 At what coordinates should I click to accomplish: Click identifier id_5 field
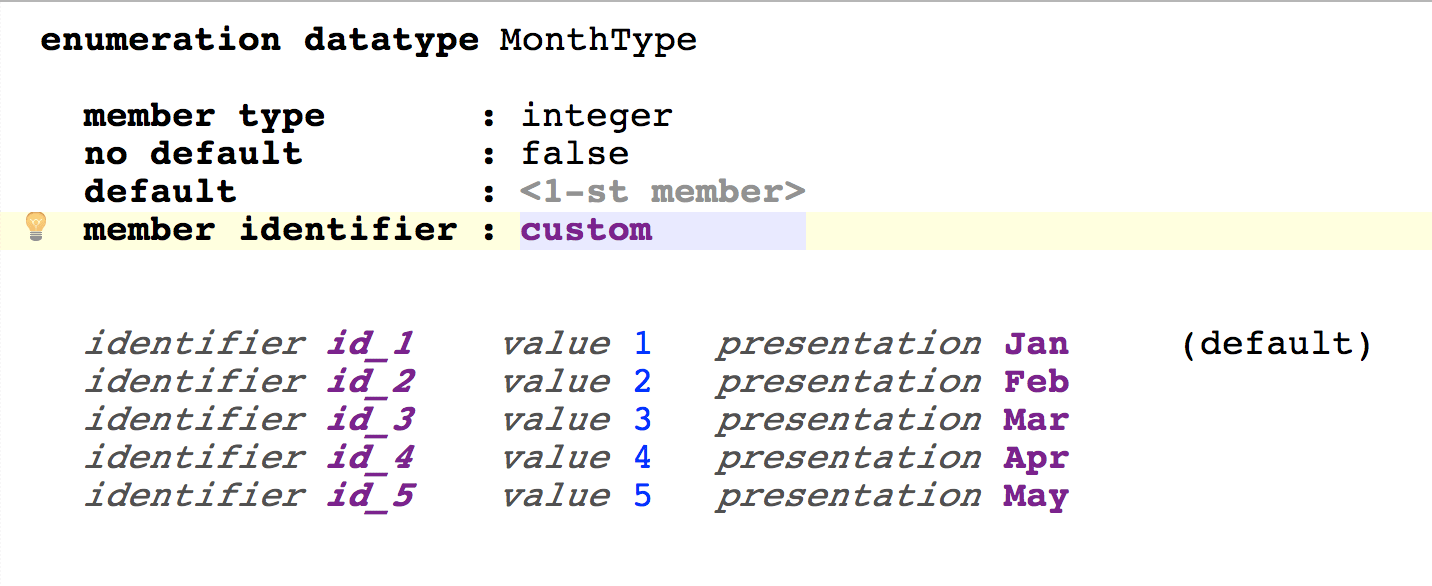[370, 497]
